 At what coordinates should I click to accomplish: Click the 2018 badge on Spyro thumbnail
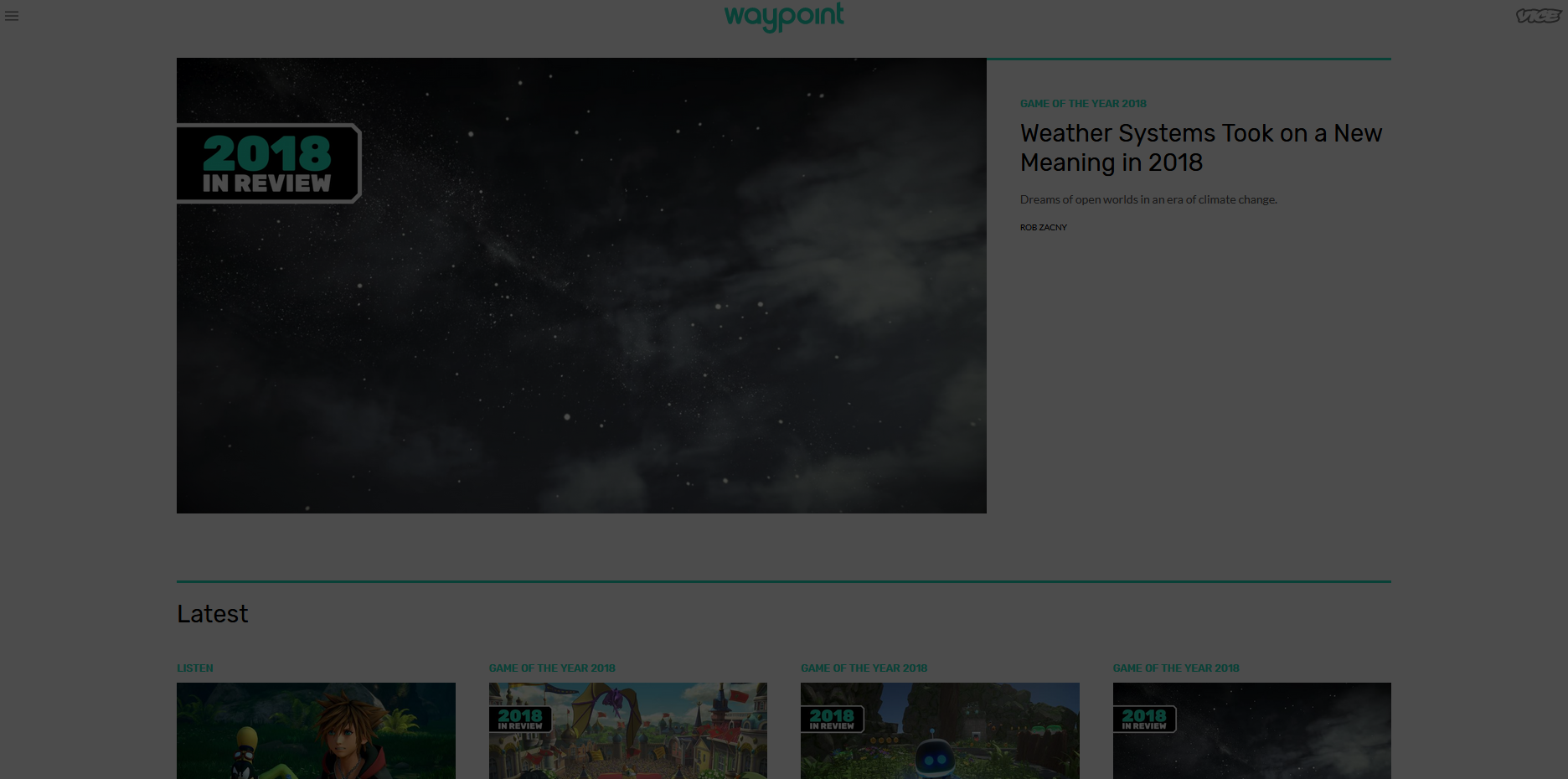point(520,719)
